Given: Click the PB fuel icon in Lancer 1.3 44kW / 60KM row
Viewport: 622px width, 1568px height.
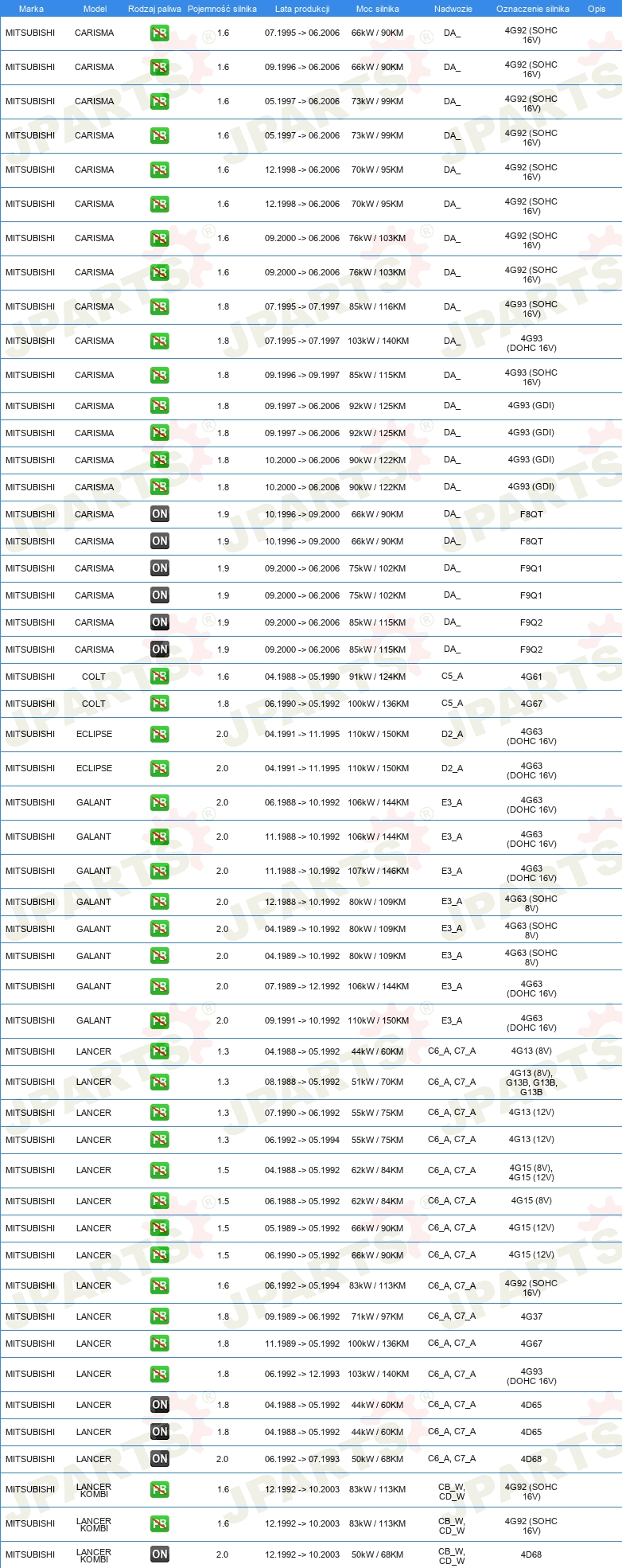Looking at the screenshot, I should 160,1052.
